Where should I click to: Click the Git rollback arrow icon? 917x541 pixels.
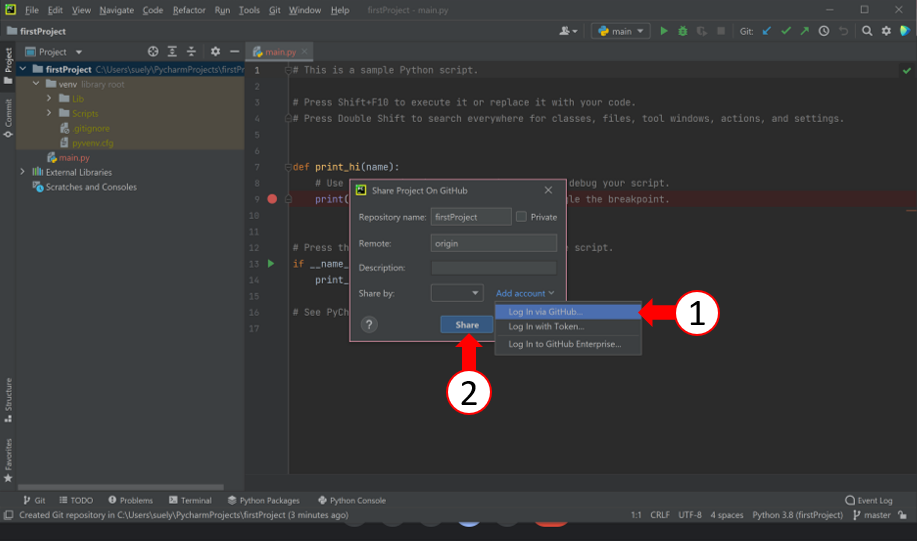843,31
